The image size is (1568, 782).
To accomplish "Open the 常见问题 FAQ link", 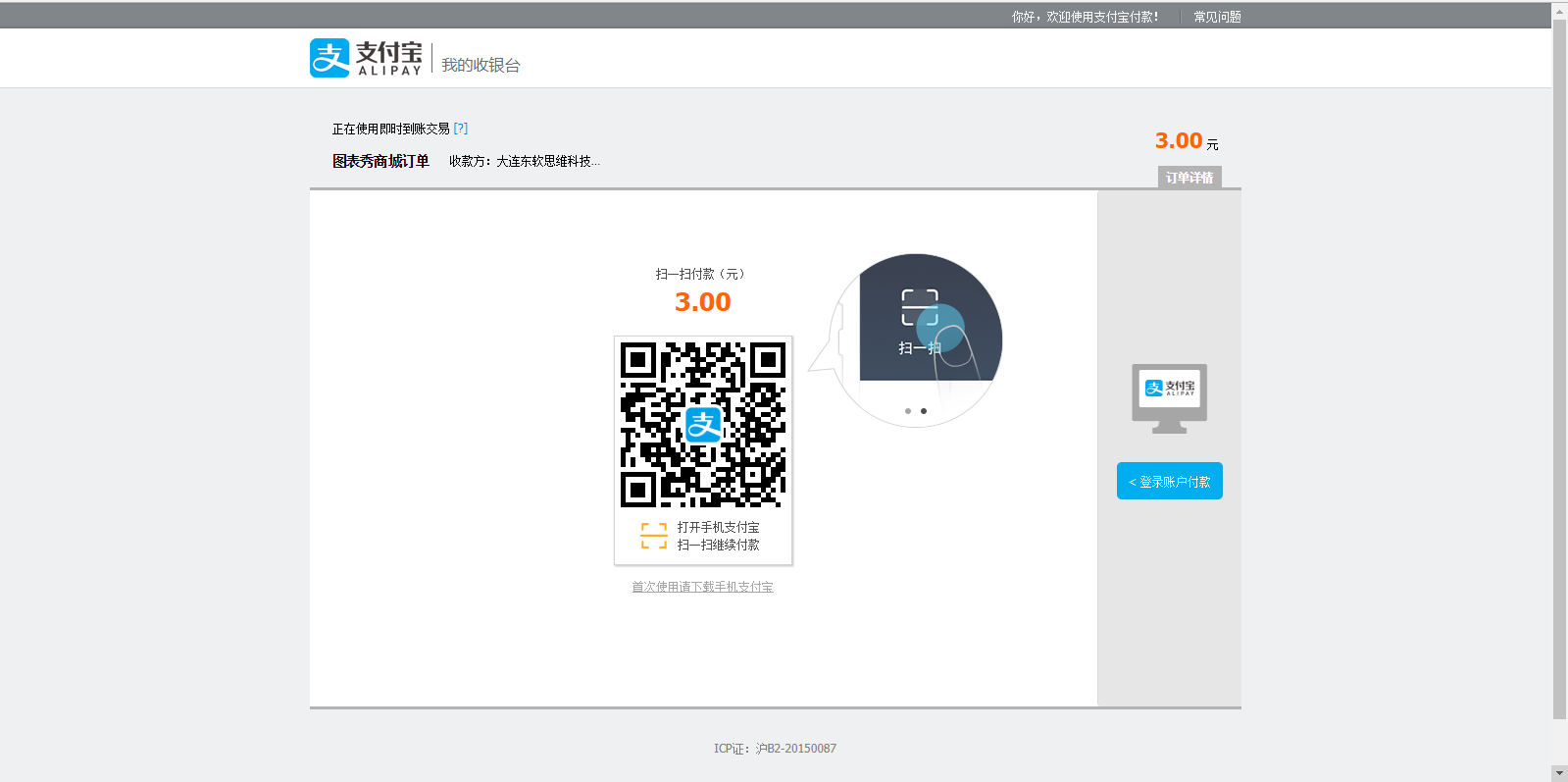I will coord(1217,17).
